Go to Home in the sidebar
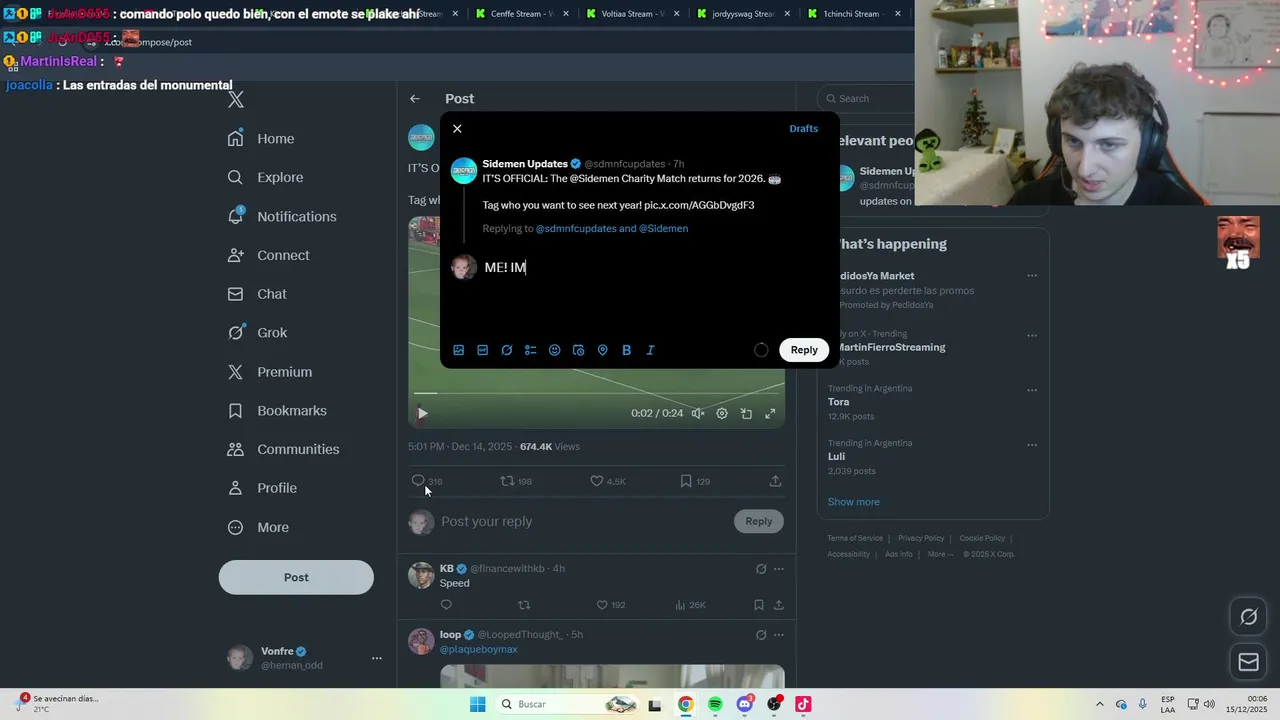Image resolution: width=1280 pixels, height=720 pixels. coord(261,139)
